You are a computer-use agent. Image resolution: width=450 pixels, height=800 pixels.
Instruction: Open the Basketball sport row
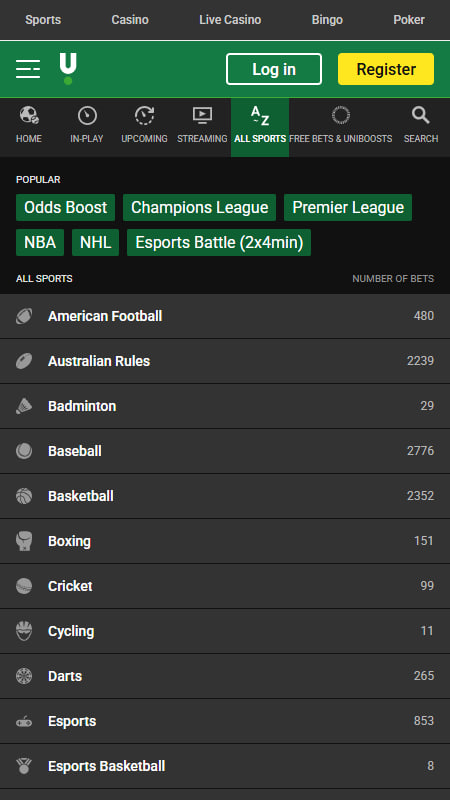coord(225,496)
